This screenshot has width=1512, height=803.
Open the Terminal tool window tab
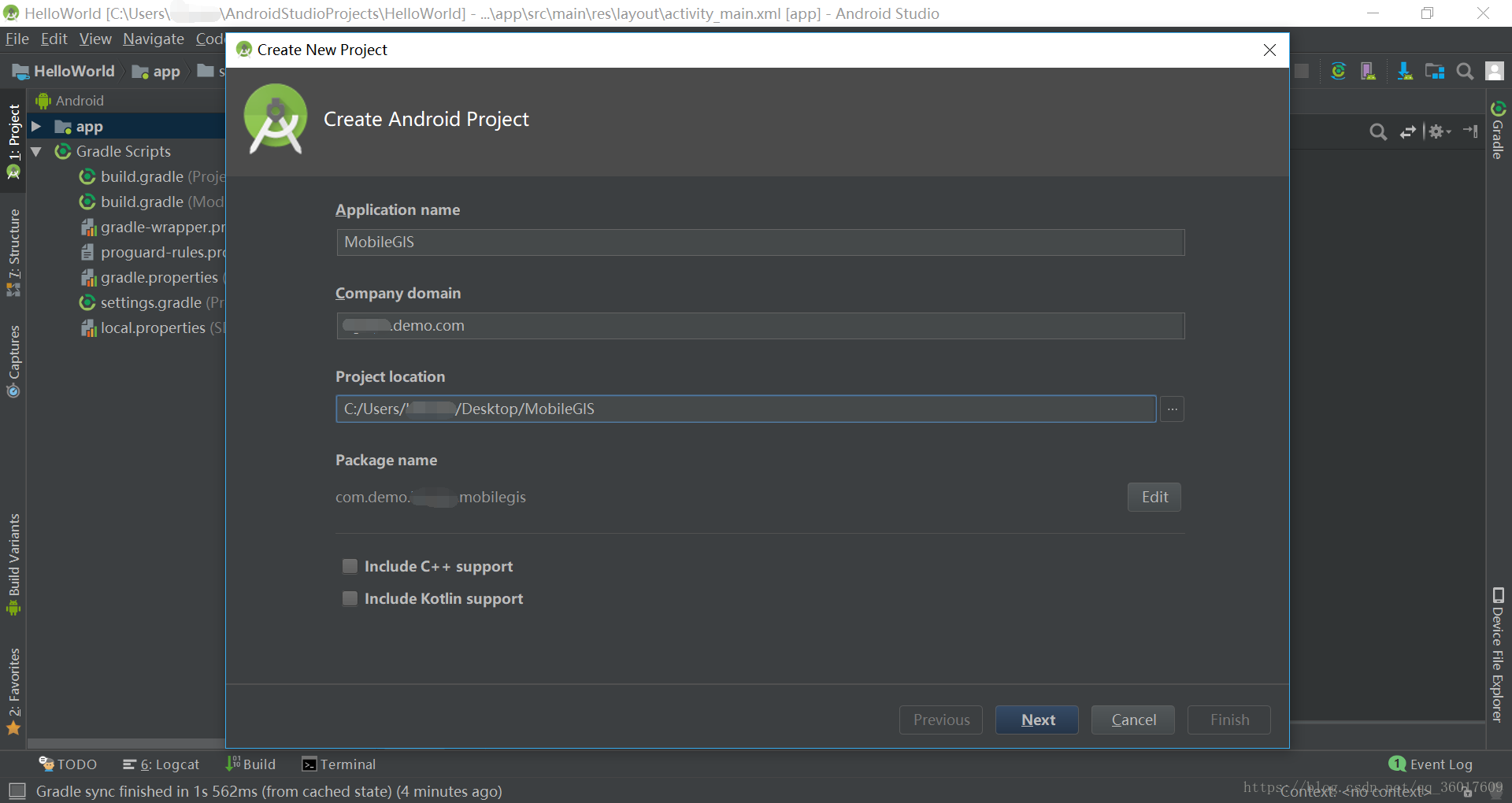coord(339,764)
